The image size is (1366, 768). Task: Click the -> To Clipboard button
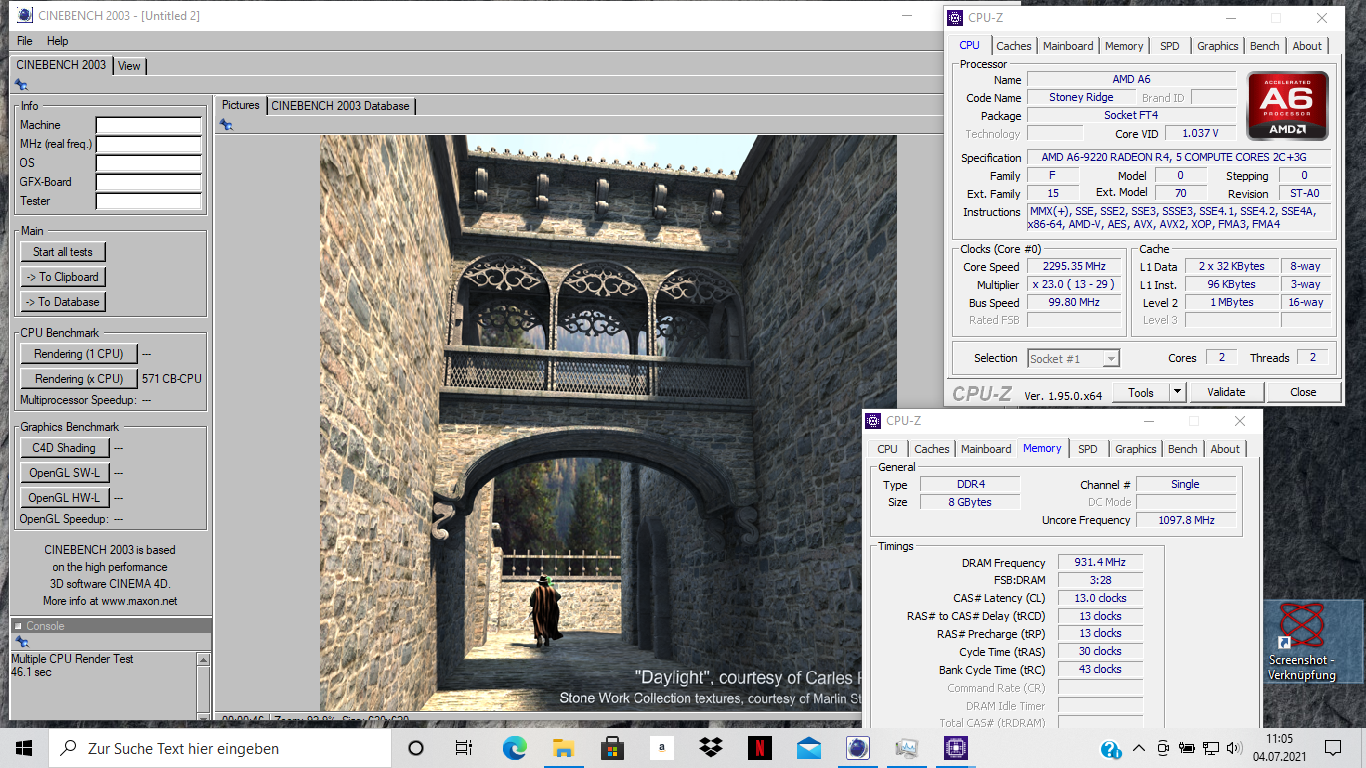click(x=63, y=277)
